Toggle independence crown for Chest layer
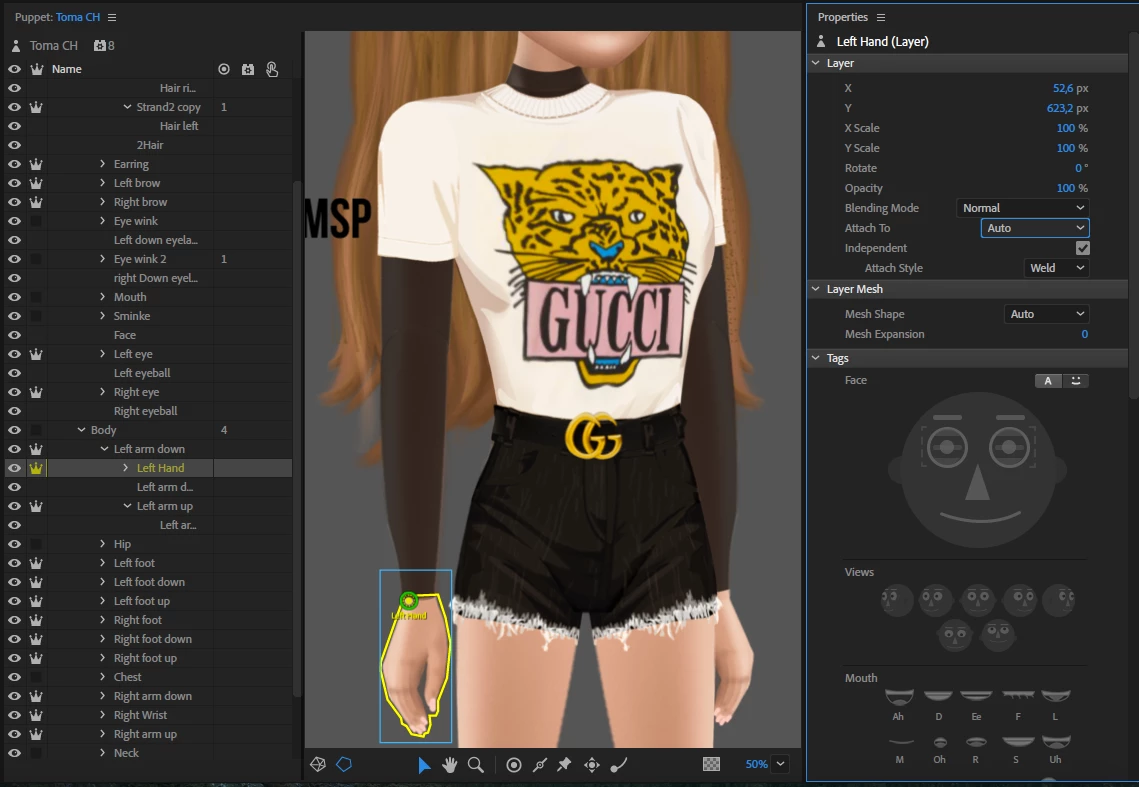1139x787 pixels. point(36,677)
